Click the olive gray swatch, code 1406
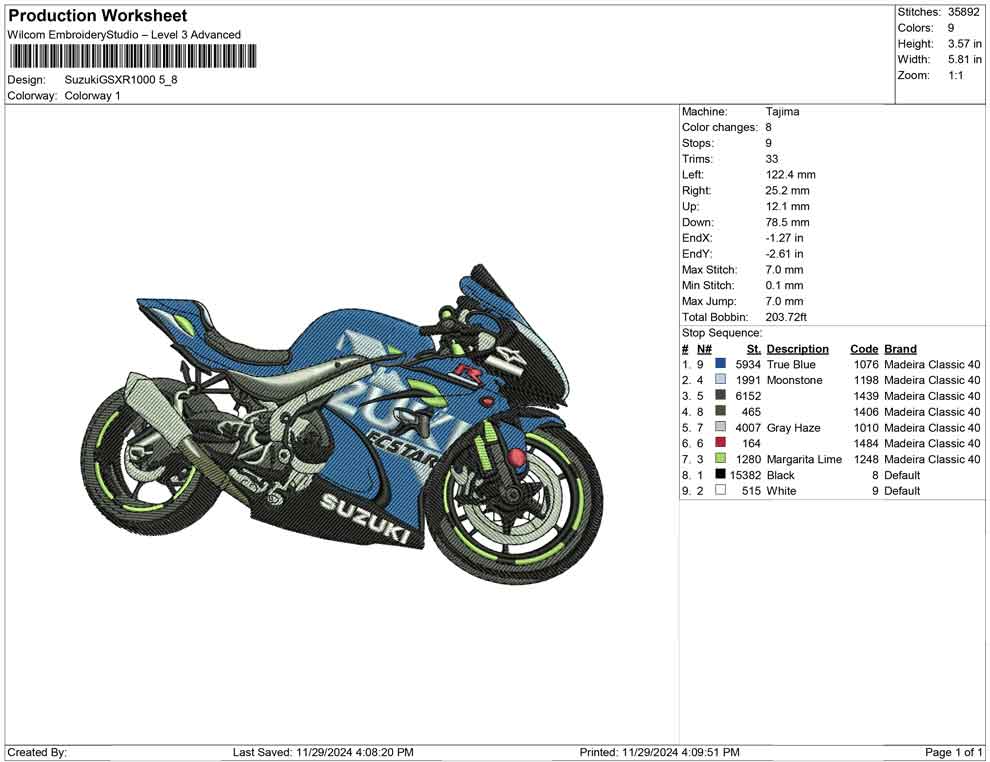The width and height of the screenshot is (990, 762). coord(720,411)
